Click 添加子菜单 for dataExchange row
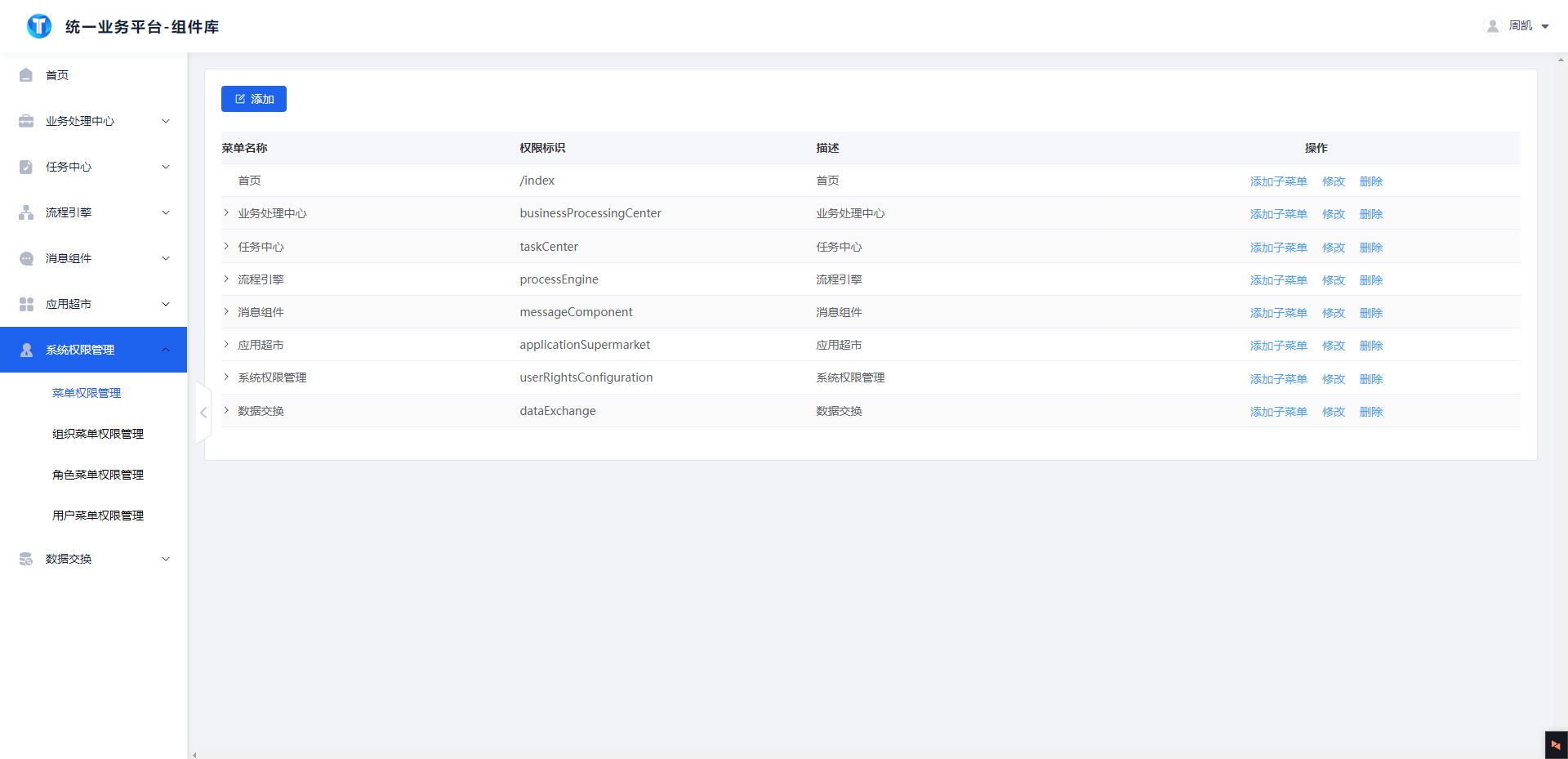Image resolution: width=1568 pixels, height=759 pixels. (1279, 412)
